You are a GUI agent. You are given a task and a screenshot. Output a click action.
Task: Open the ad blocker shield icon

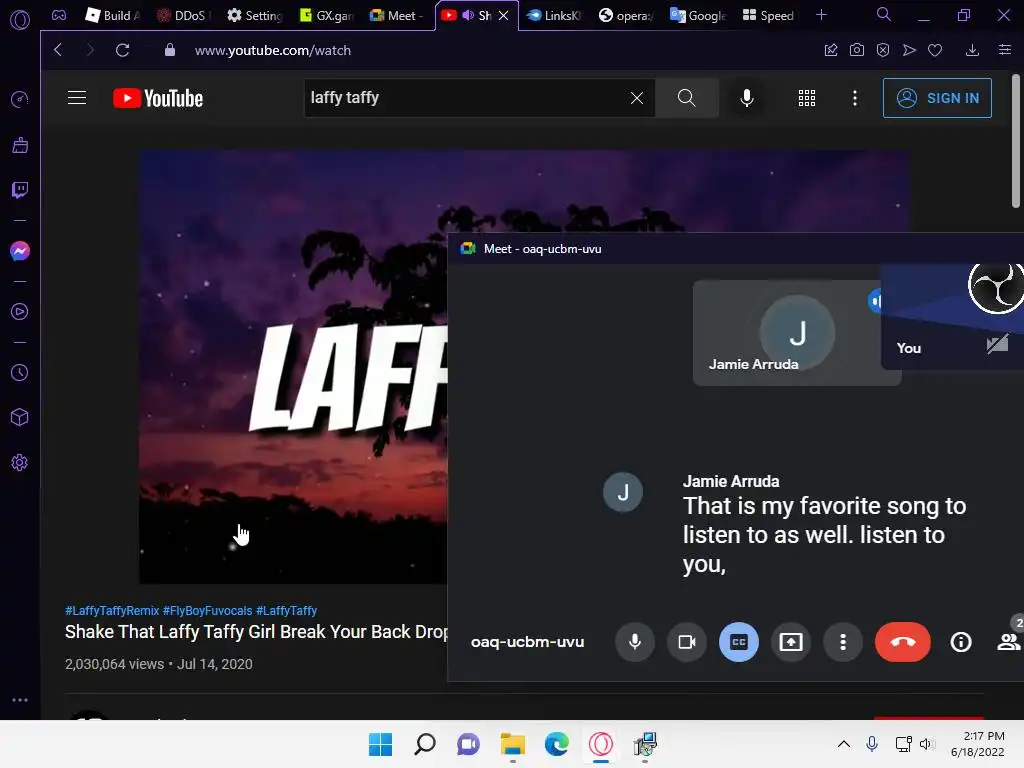(x=883, y=50)
